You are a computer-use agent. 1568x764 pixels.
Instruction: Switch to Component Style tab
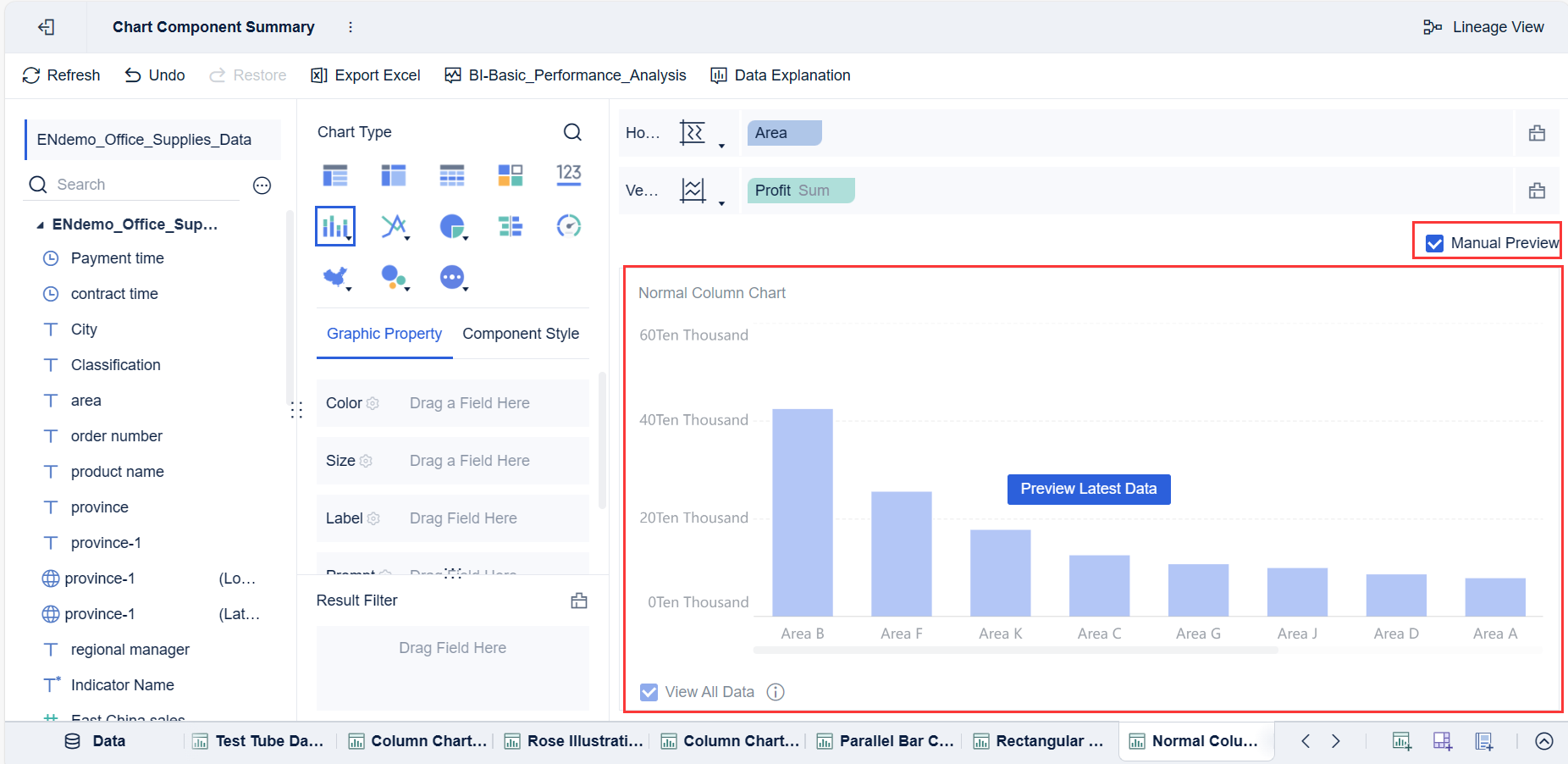point(521,334)
